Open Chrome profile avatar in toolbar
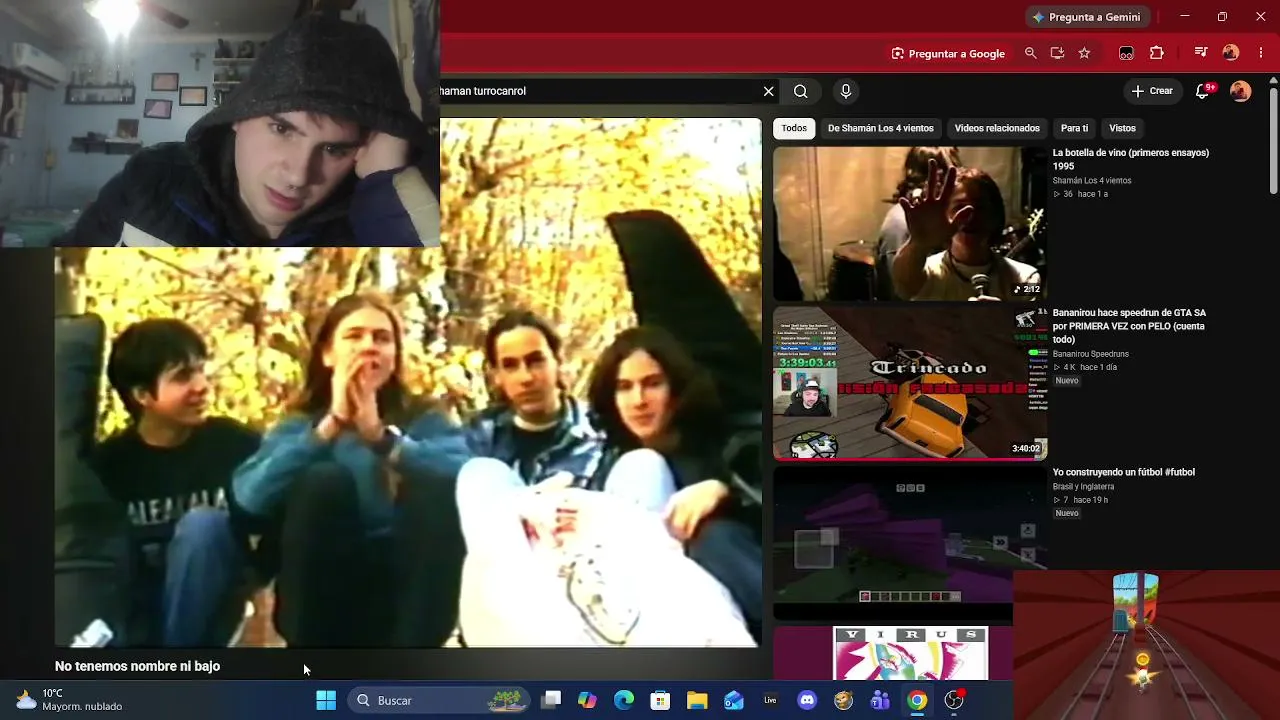Screen dimensions: 1280x720 tap(1231, 53)
